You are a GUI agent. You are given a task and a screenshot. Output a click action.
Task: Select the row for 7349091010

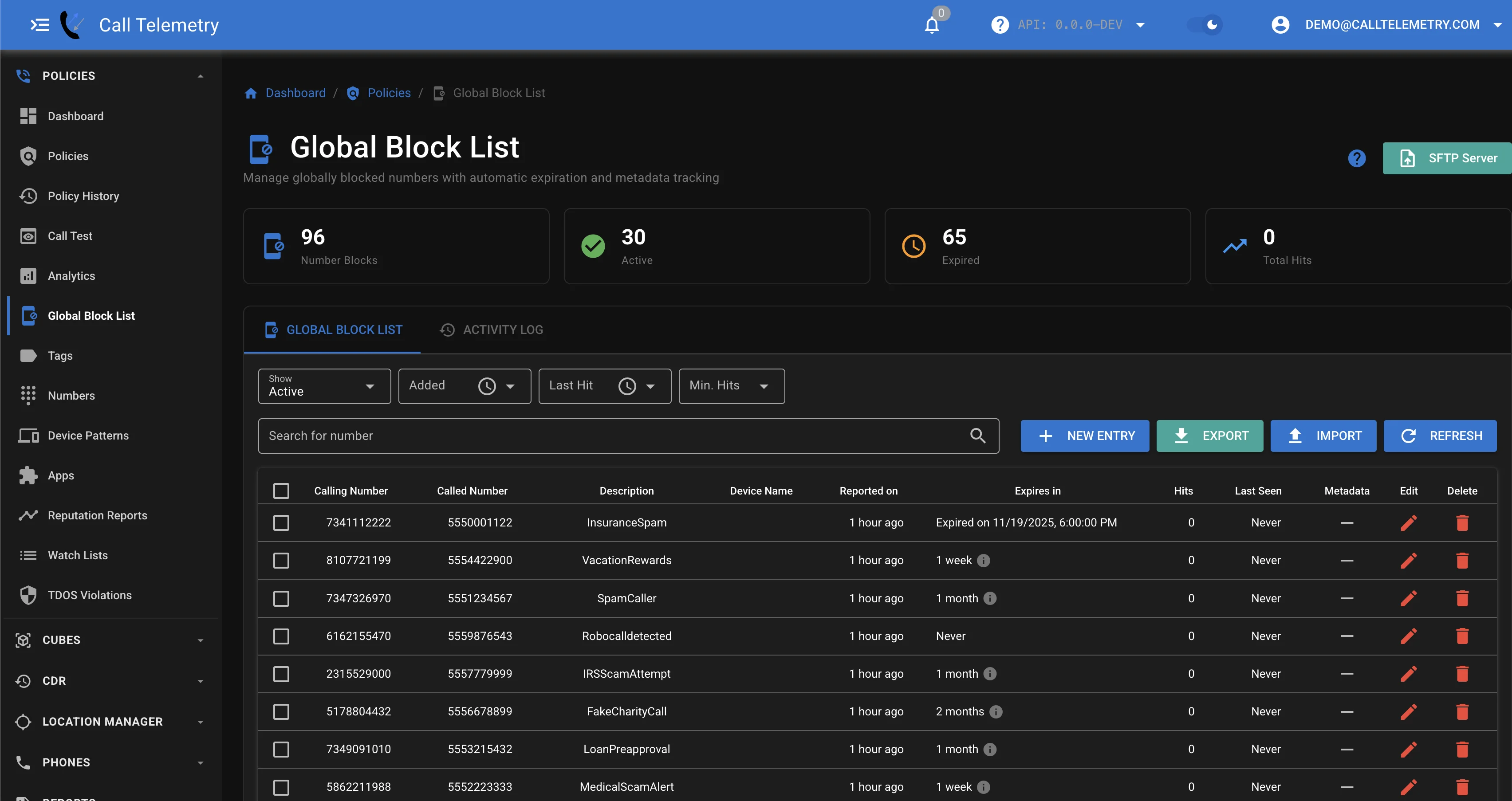(x=281, y=750)
